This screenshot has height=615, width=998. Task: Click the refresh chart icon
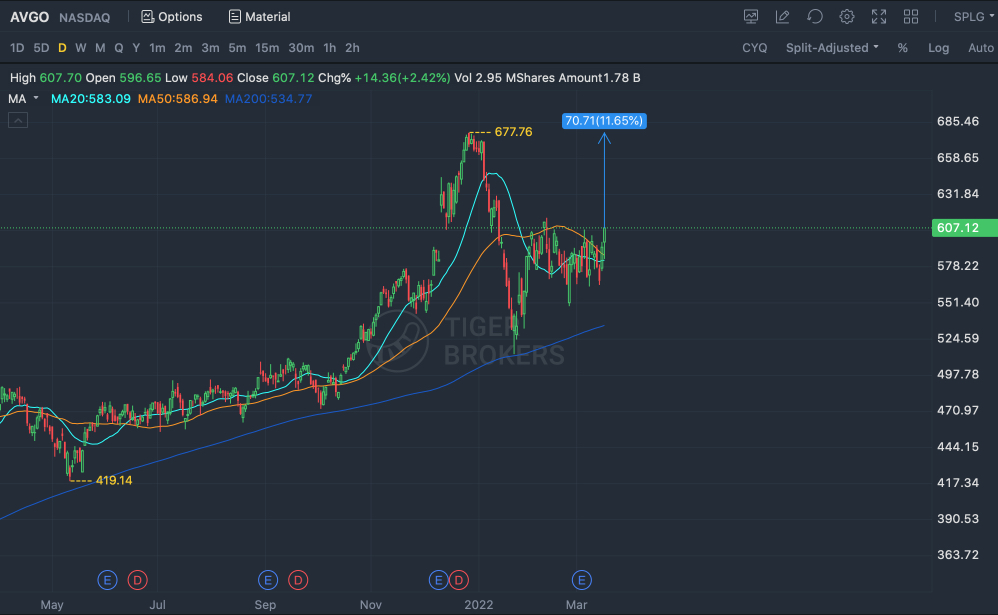point(815,17)
